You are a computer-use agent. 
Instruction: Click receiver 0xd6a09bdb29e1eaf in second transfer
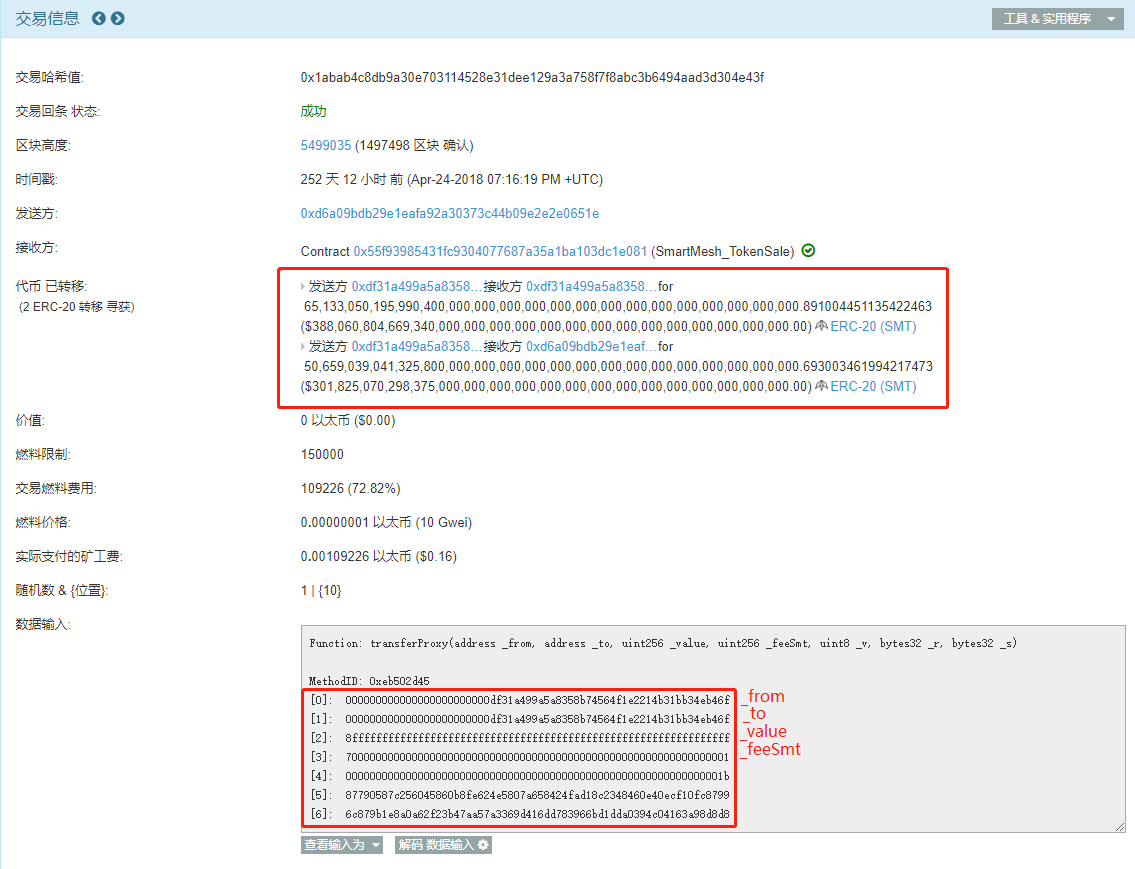pos(591,347)
